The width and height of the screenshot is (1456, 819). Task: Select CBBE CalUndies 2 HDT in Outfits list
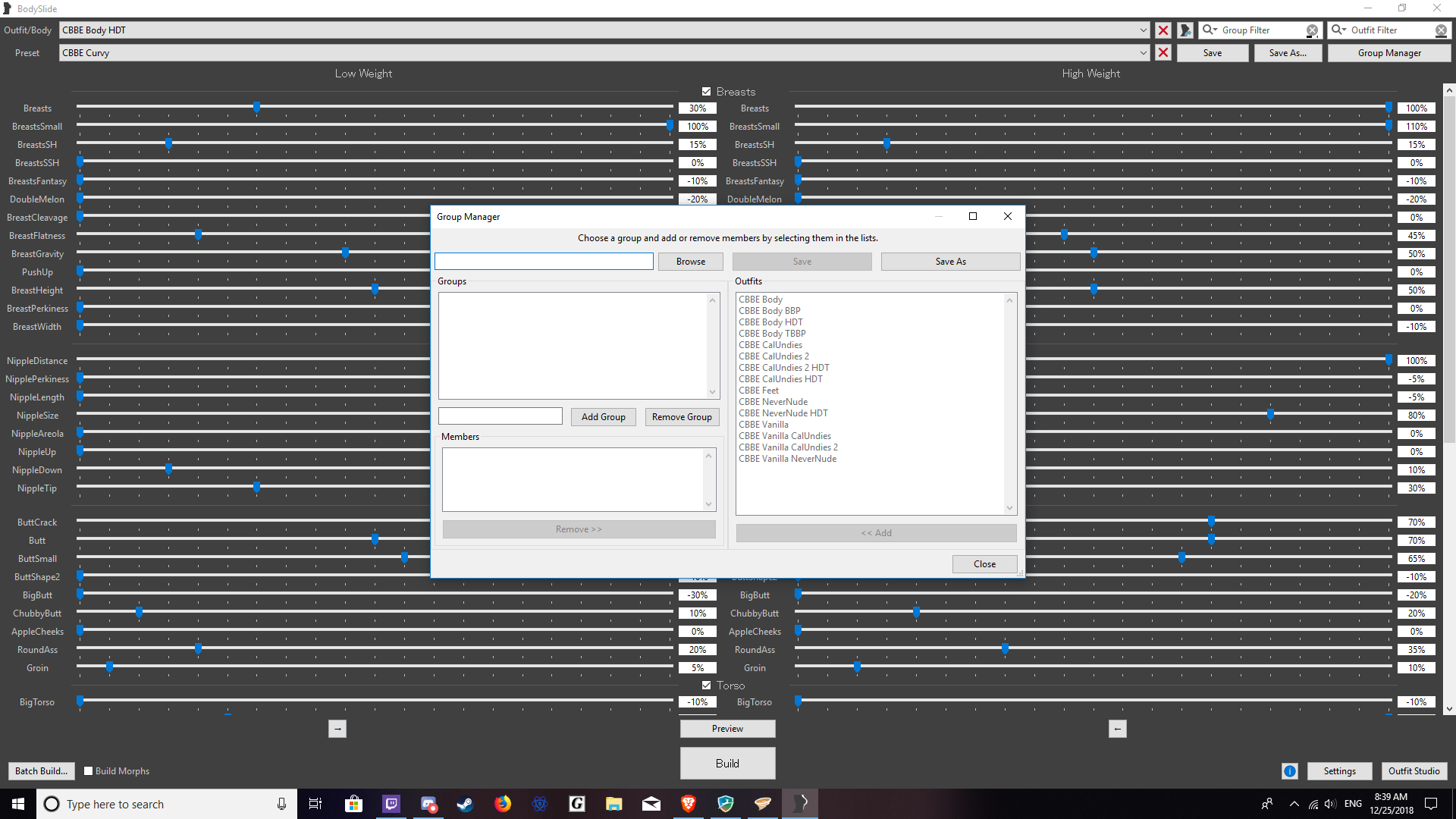[784, 368]
